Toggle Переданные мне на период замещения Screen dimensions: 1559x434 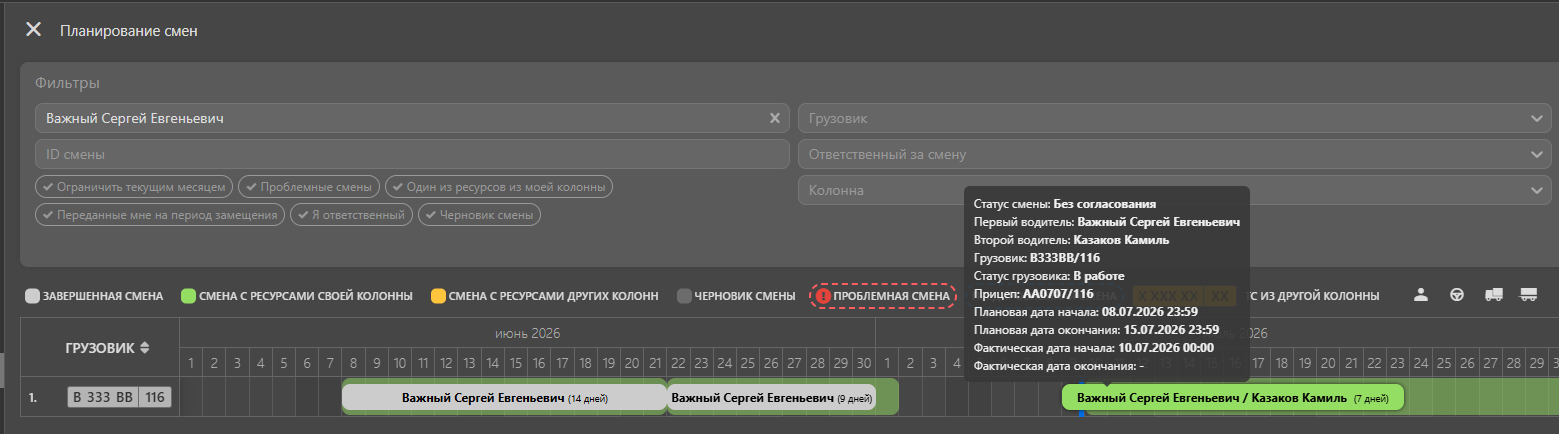pyautogui.click(x=160, y=214)
